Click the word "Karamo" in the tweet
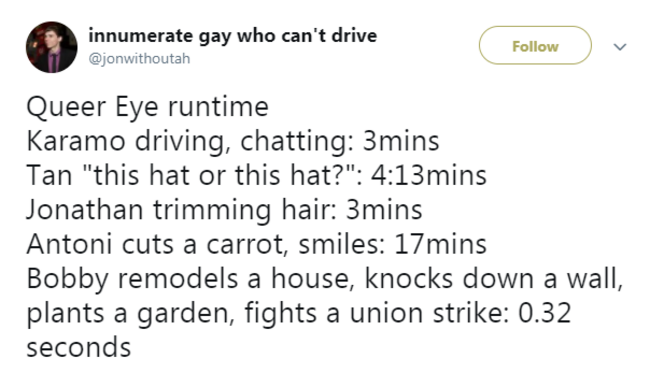Image resolution: width=650 pixels, height=373 pixels. point(76,141)
